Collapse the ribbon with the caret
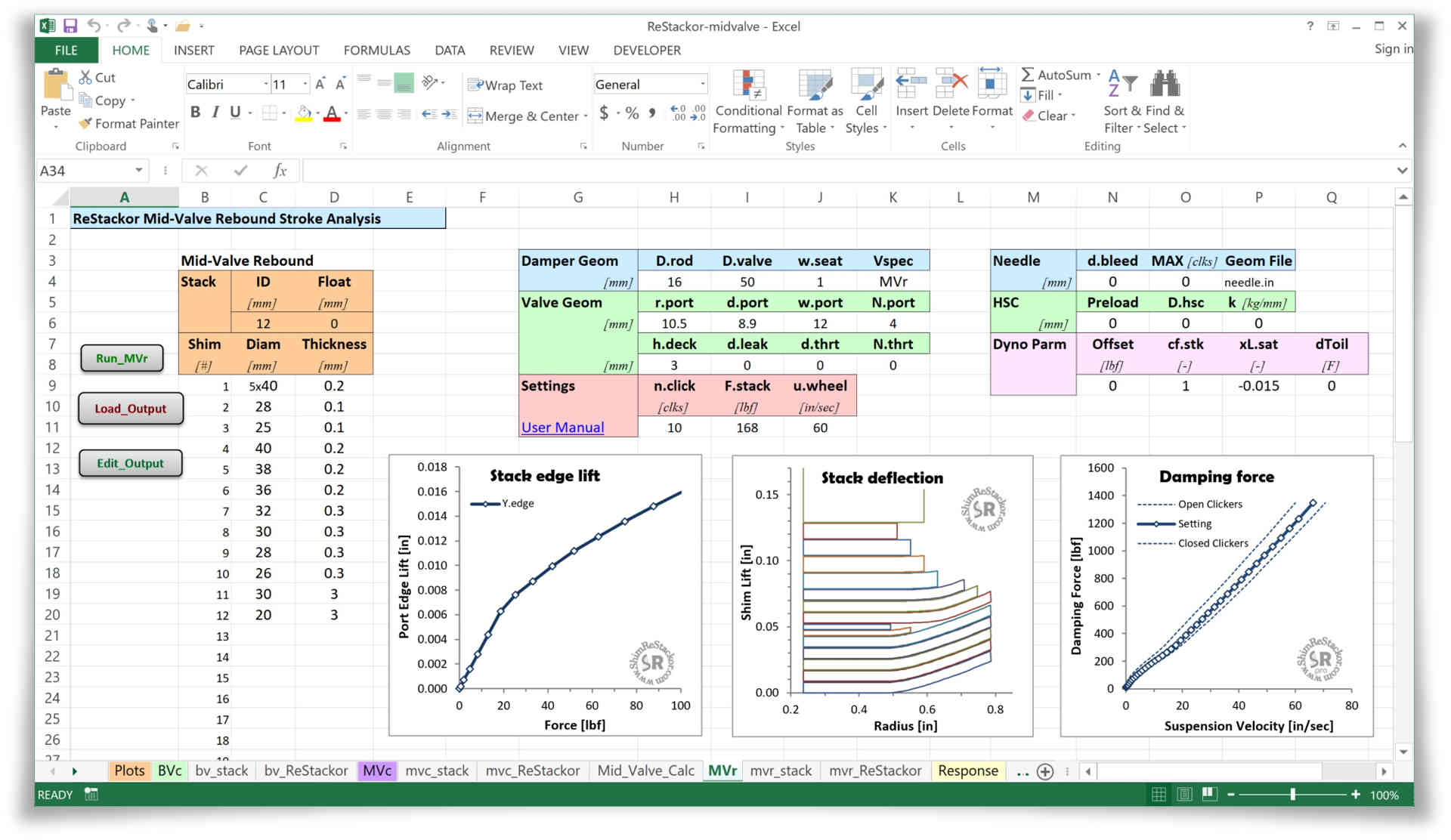The height and width of the screenshot is (840, 1451). click(1402, 146)
